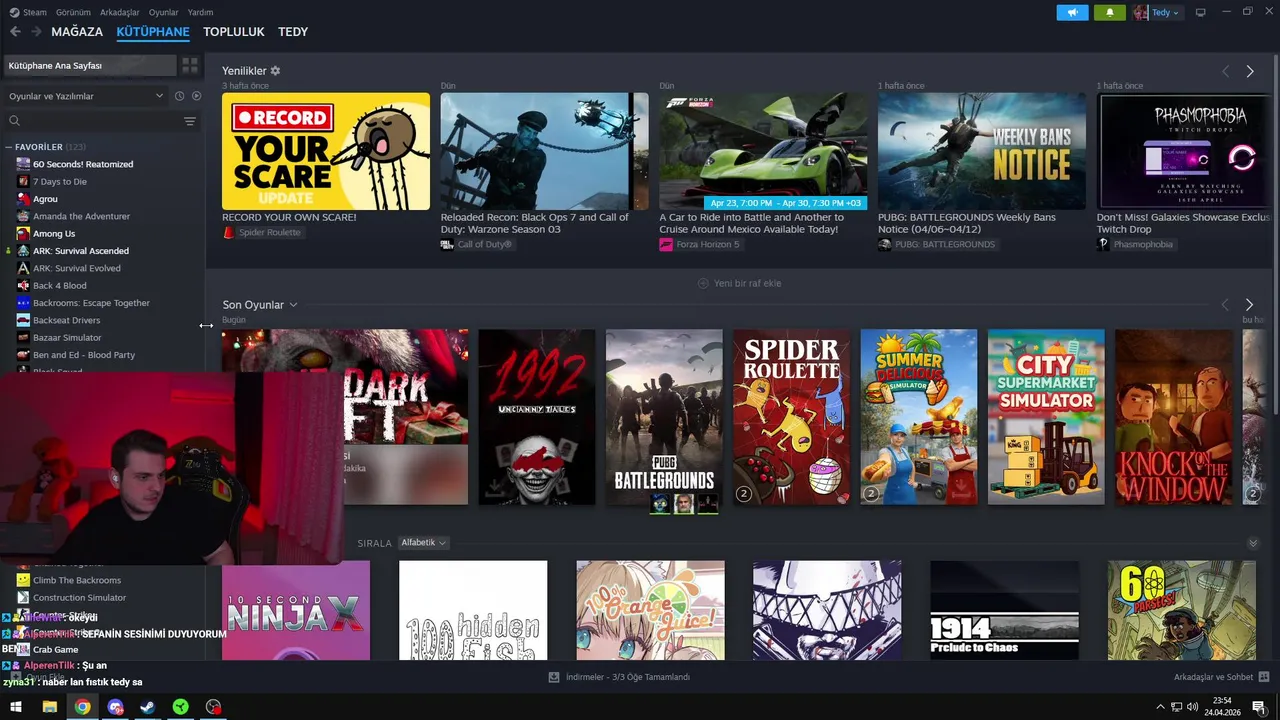The image size is (1280, 720).
Task: Open Yenilikler settings gear icon
Action: [x=275, y=71]
